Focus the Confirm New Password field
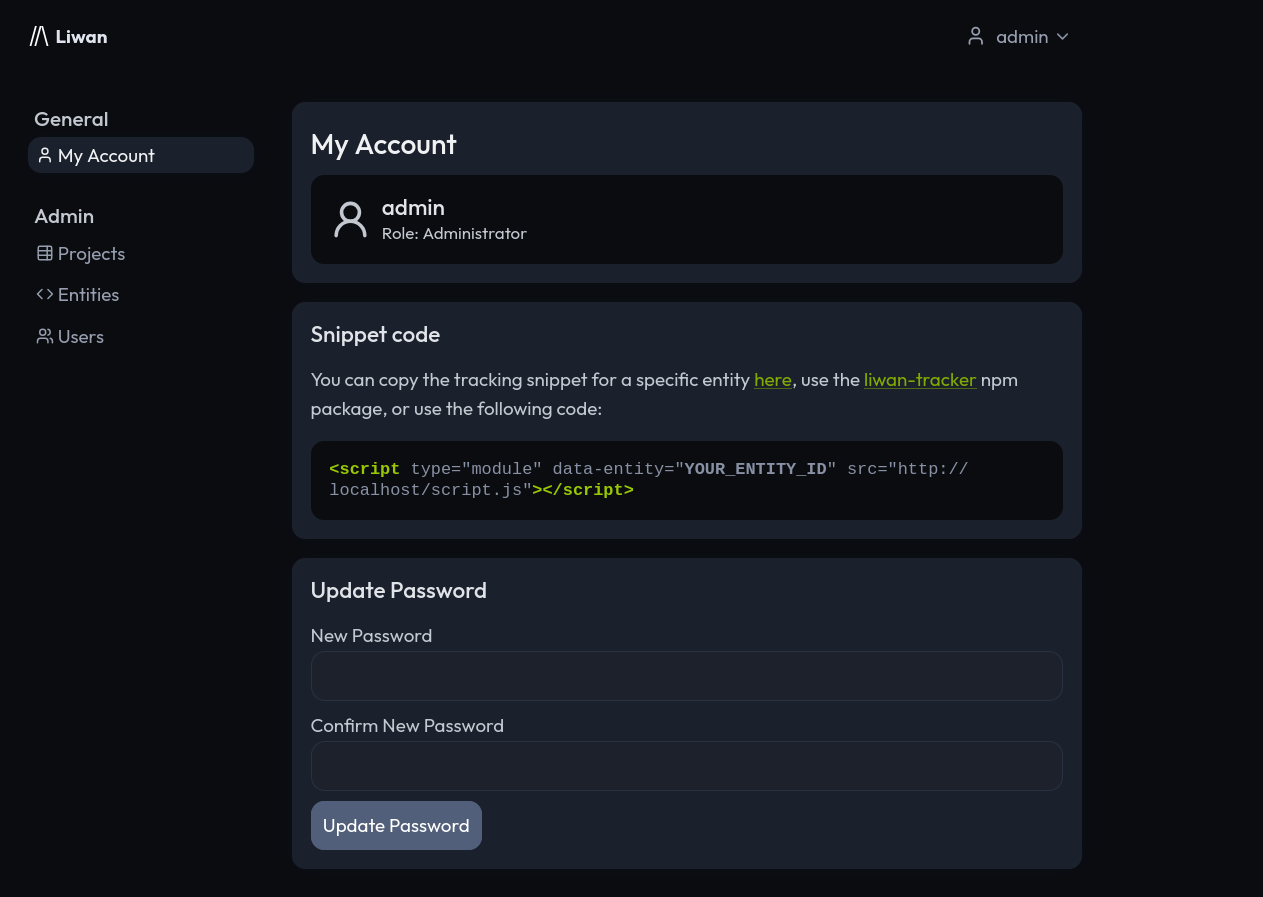This screenshot has width=1263, height=897. (x=687, y=766)
